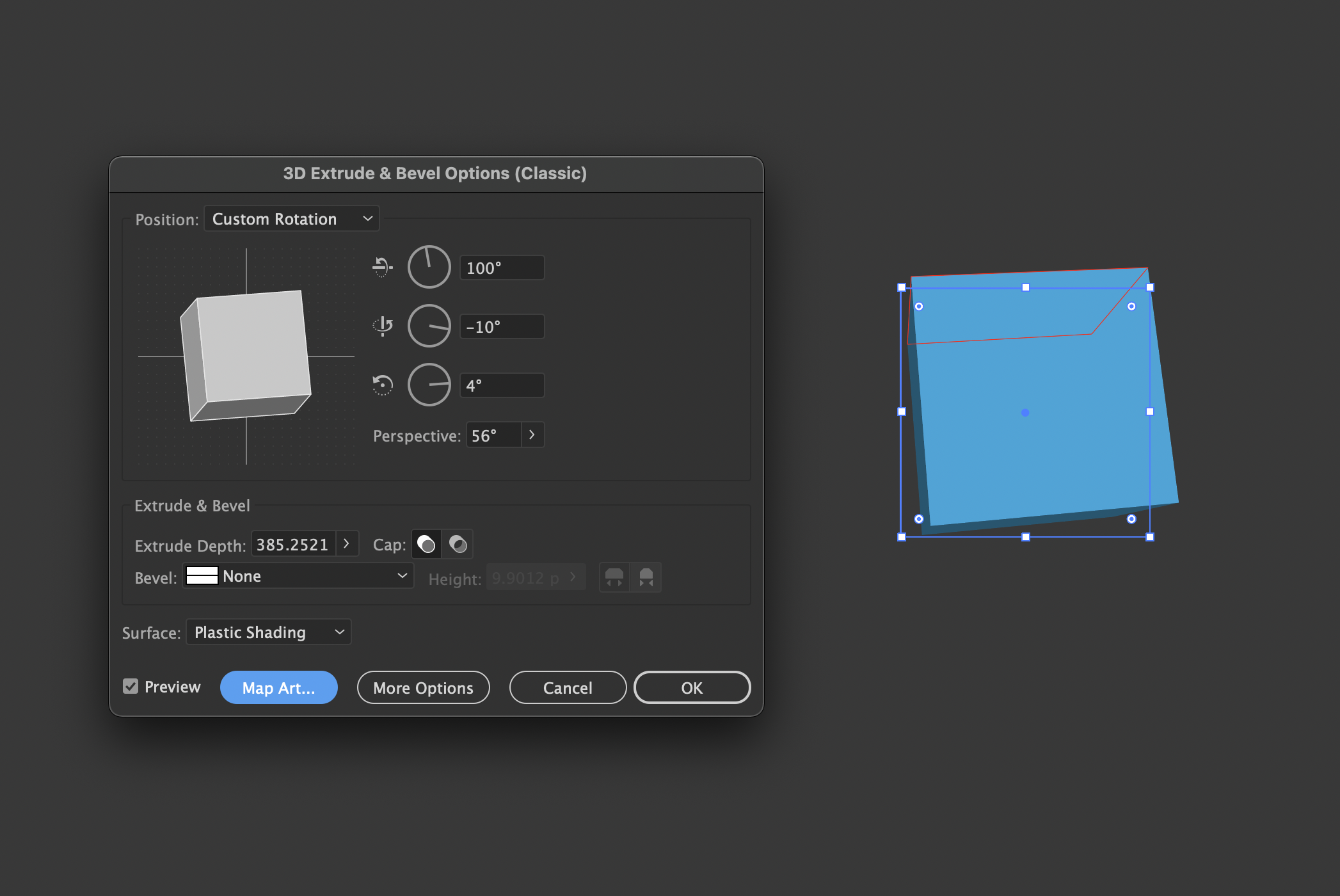Screen dimensions: 1340x896
Task: Adjust the Y-axis rotation dial at -10°
Action: click(x=429, y=326)
